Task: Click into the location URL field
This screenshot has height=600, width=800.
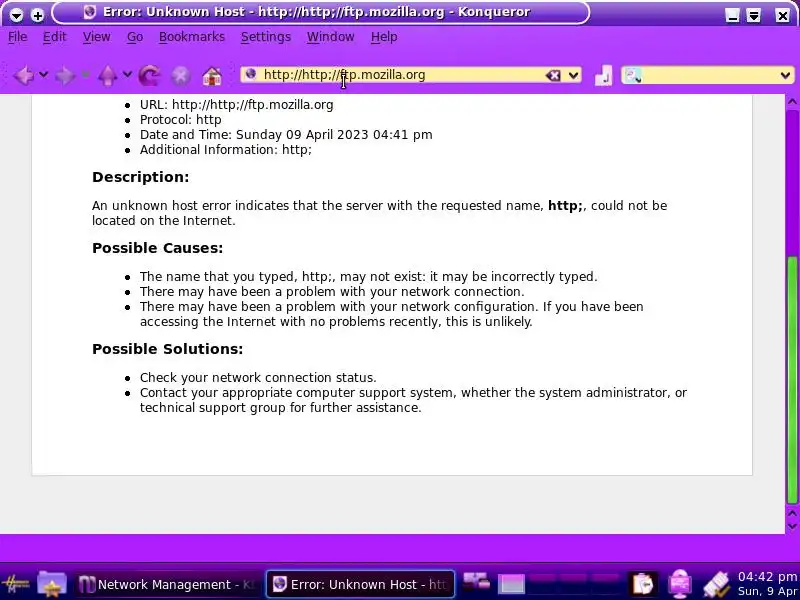Action: (401, 75)
